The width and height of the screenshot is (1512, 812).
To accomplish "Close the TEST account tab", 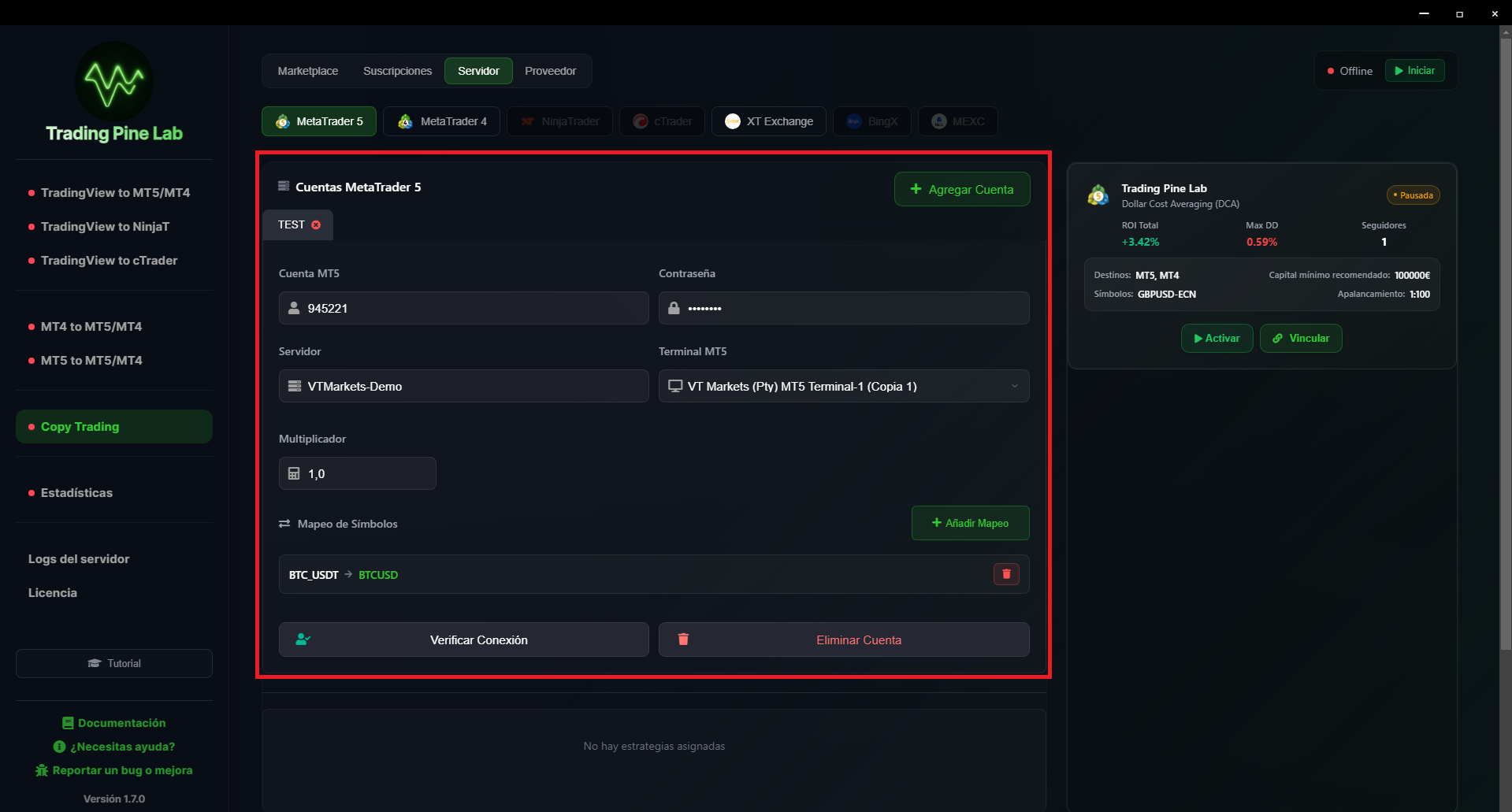I will point(316,224).
